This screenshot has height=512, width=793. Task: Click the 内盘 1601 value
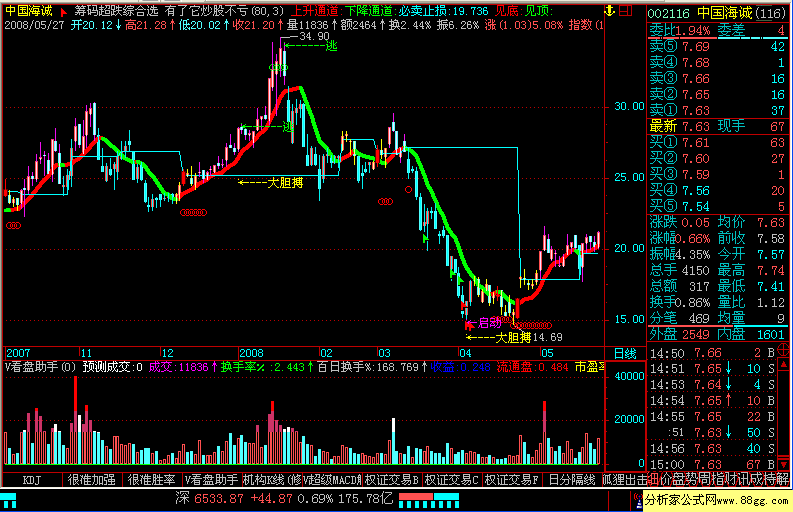pyautogui.click(x=770, y=334)
